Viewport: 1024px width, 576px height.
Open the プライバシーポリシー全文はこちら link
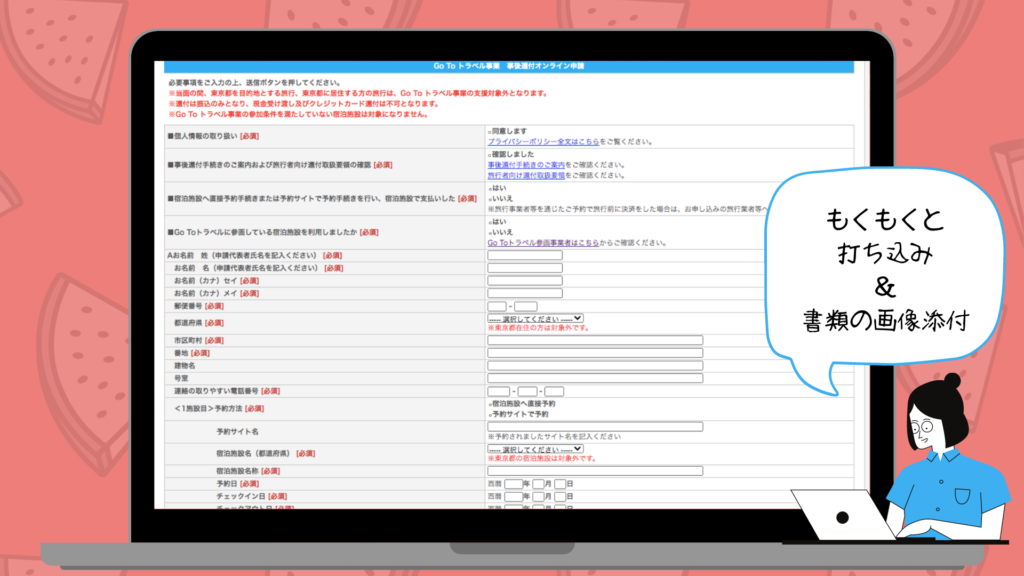tap(543, 142)
